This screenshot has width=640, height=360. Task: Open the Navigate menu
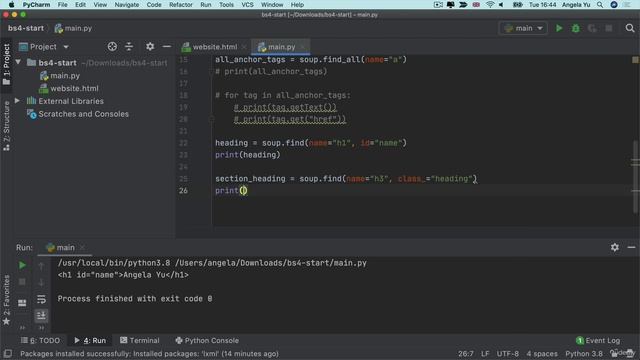[x=127, y=5]
